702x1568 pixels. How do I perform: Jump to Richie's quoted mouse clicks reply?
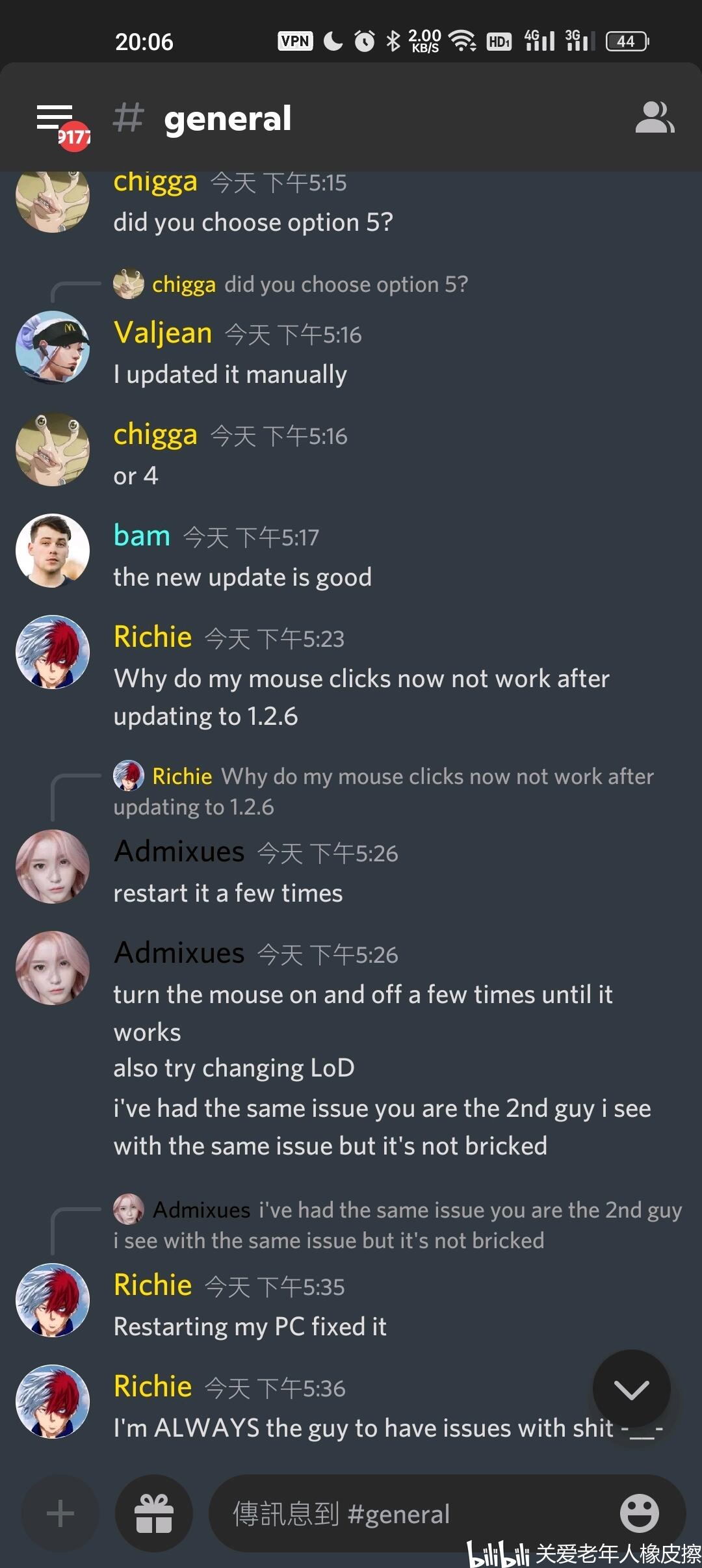tap(383, 791)
